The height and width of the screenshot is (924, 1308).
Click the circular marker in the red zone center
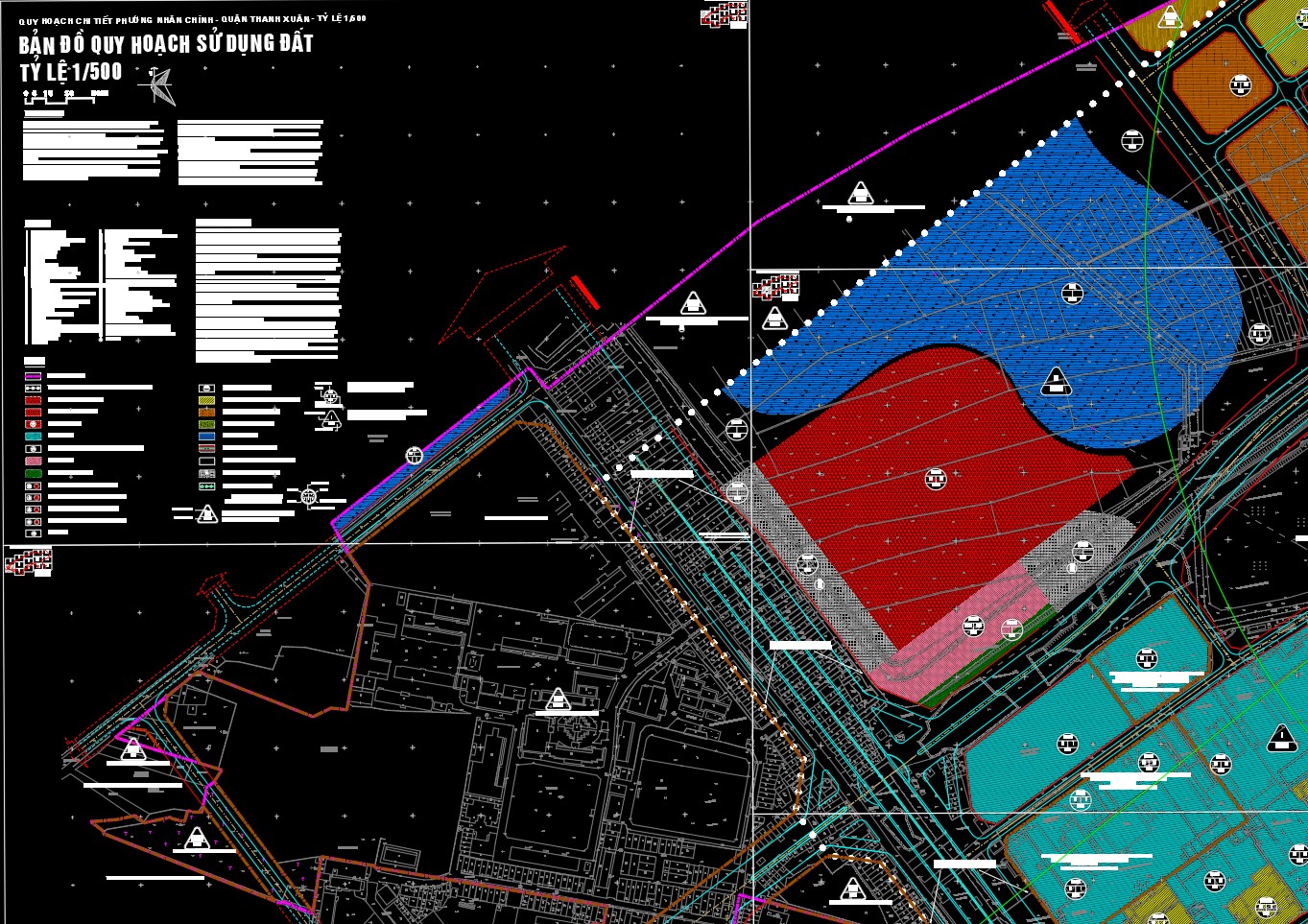[x=936, y=478]
